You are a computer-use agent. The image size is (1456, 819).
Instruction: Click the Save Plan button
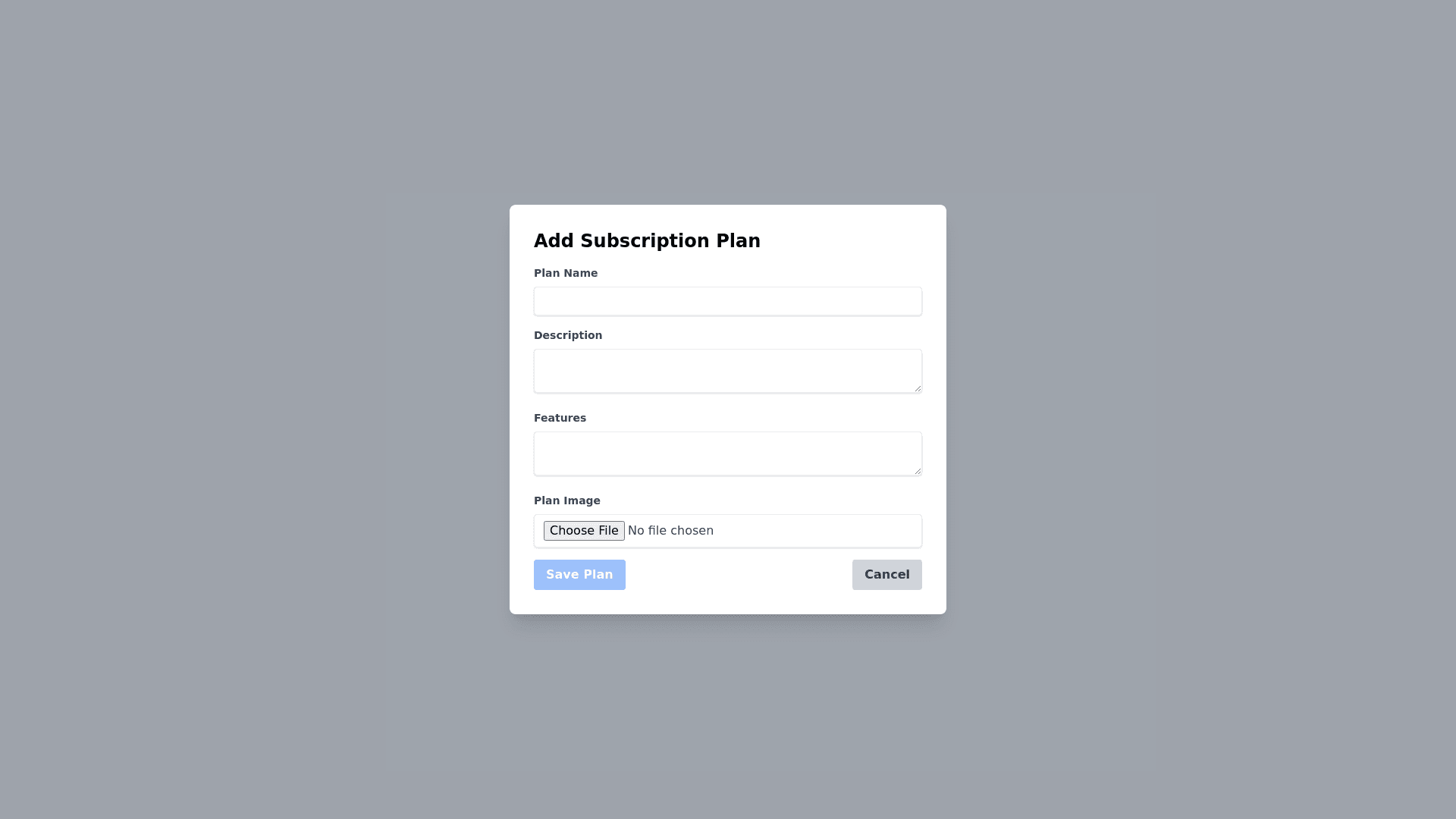click(x=579, y=575)
